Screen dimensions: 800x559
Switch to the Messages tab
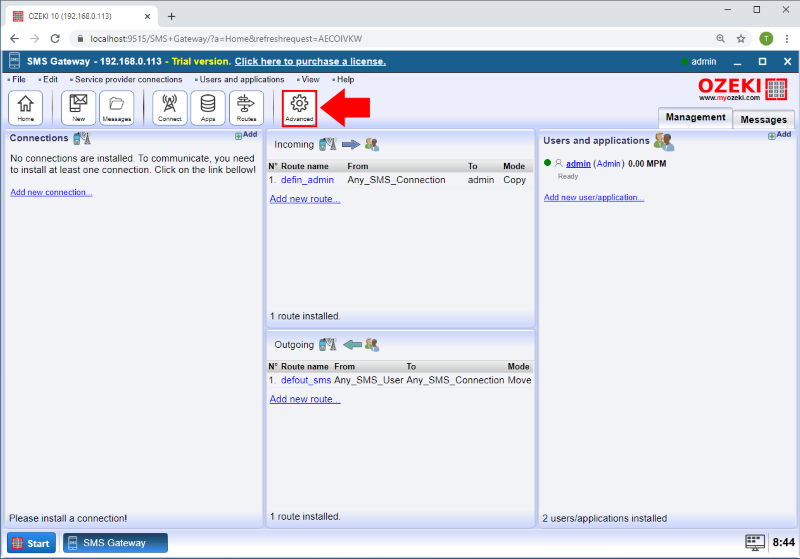click(763, 119)
